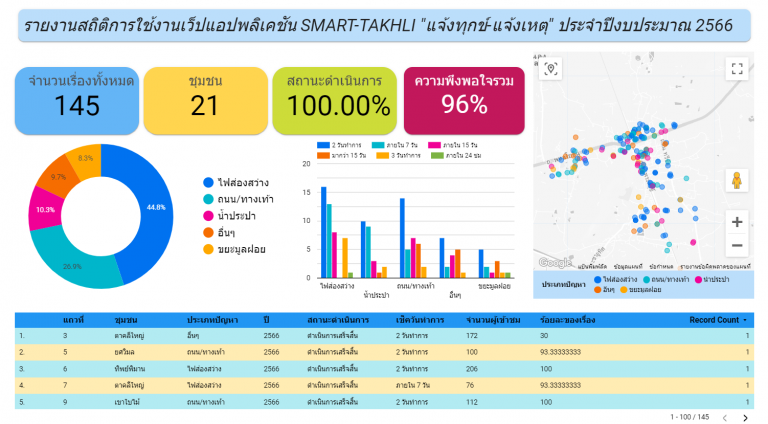Click 'เขาใบไม้' community cell in row 5
The height and width of the screenshot is (424, 768).
127,402
